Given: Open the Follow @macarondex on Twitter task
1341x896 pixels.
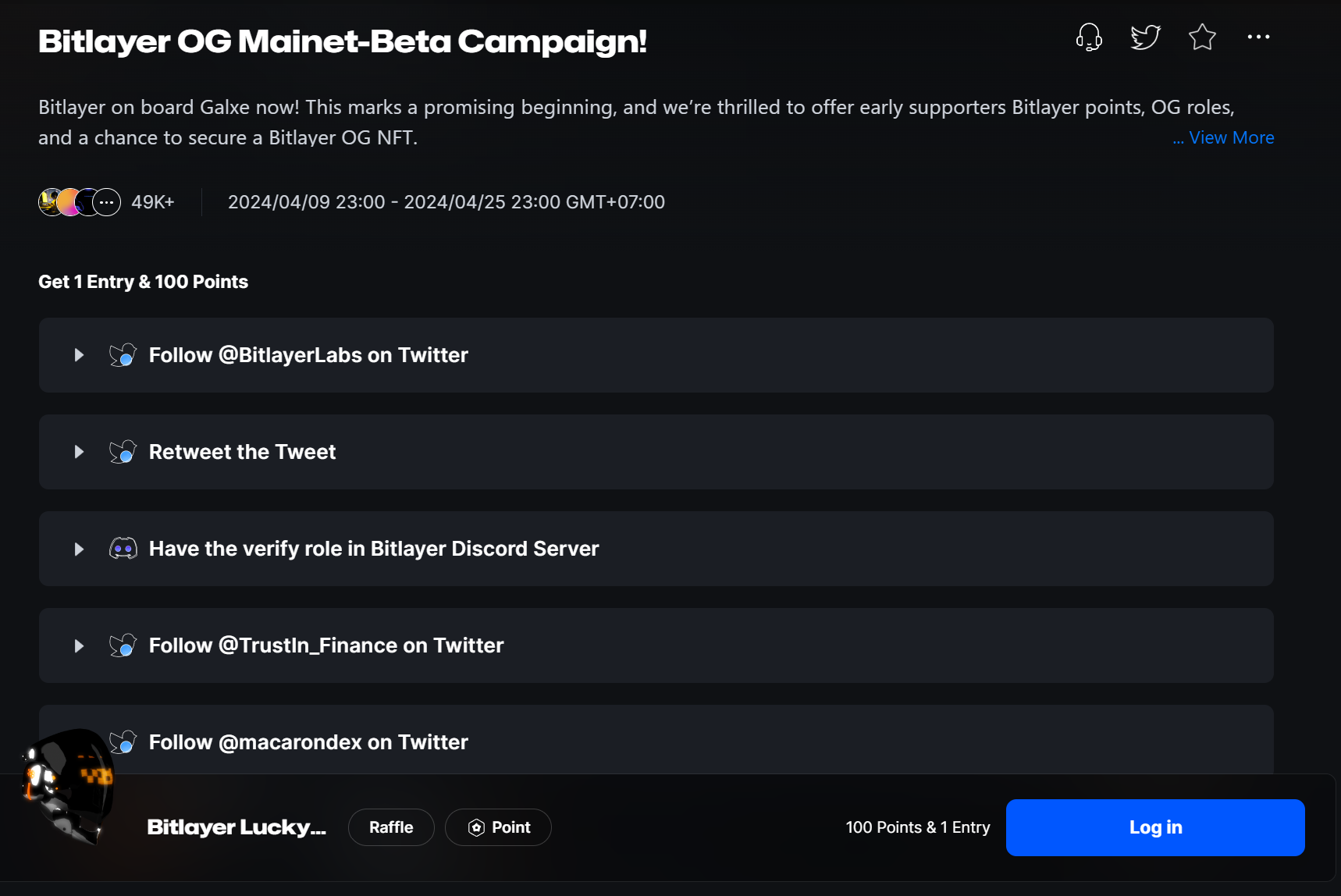Looking at the screenshot, I should (x=308, y=742).
